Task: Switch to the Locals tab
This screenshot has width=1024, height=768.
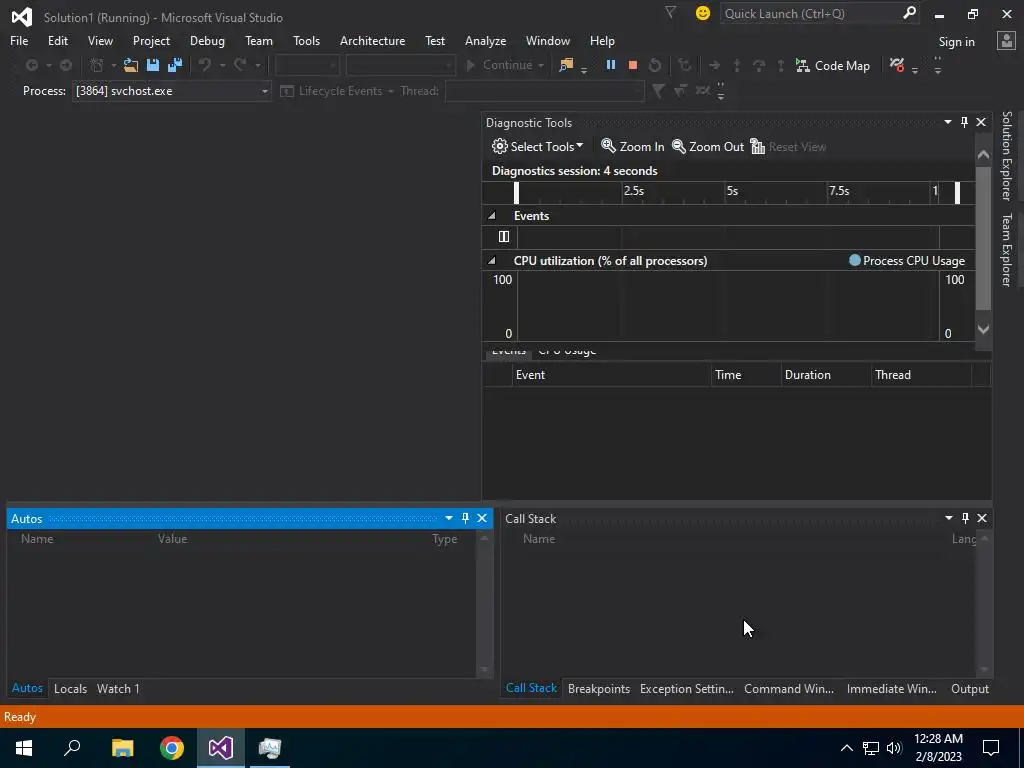Action: click(x=71, y=688)
